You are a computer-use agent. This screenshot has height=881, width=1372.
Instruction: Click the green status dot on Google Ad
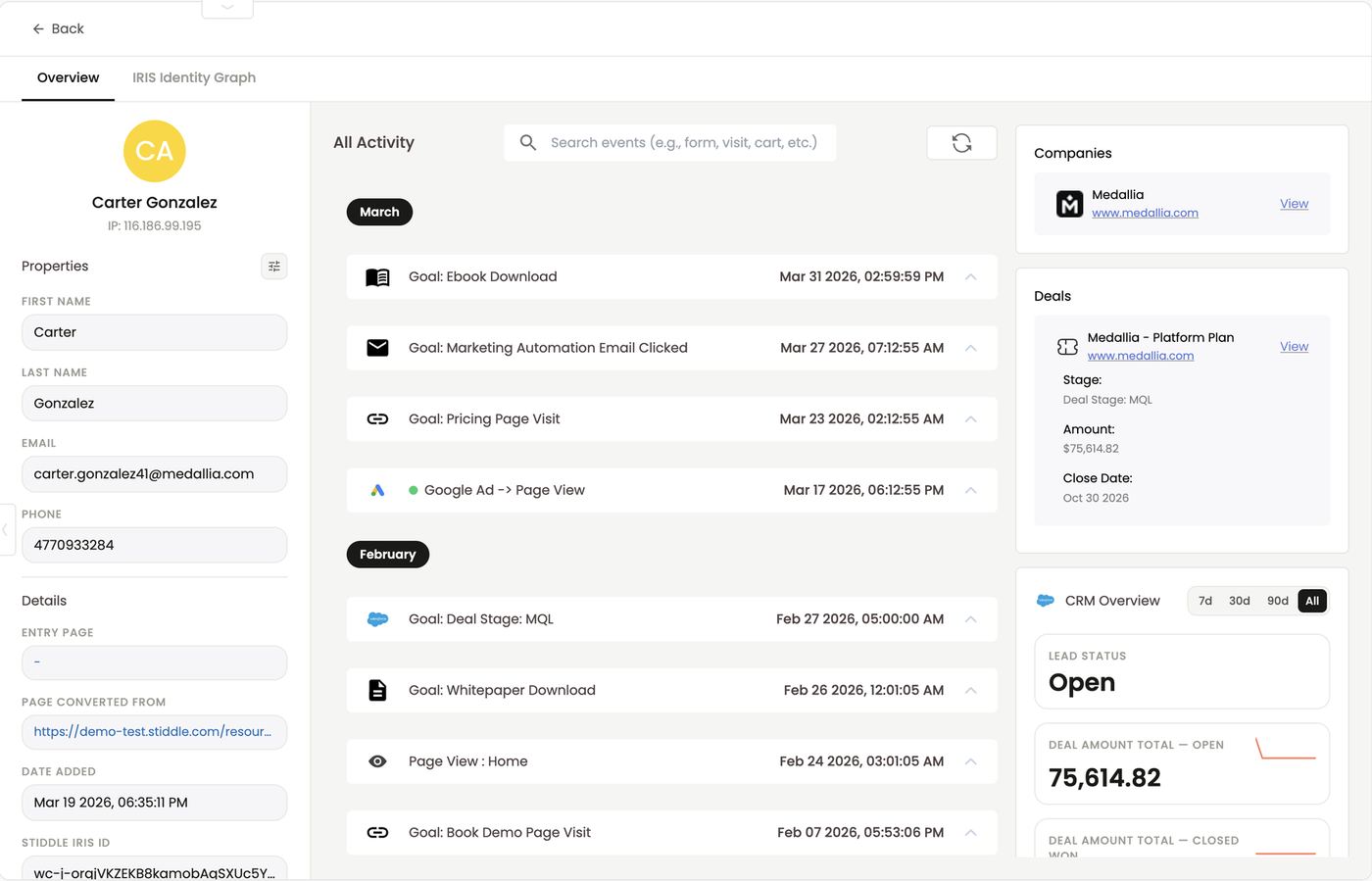point(414,490)
